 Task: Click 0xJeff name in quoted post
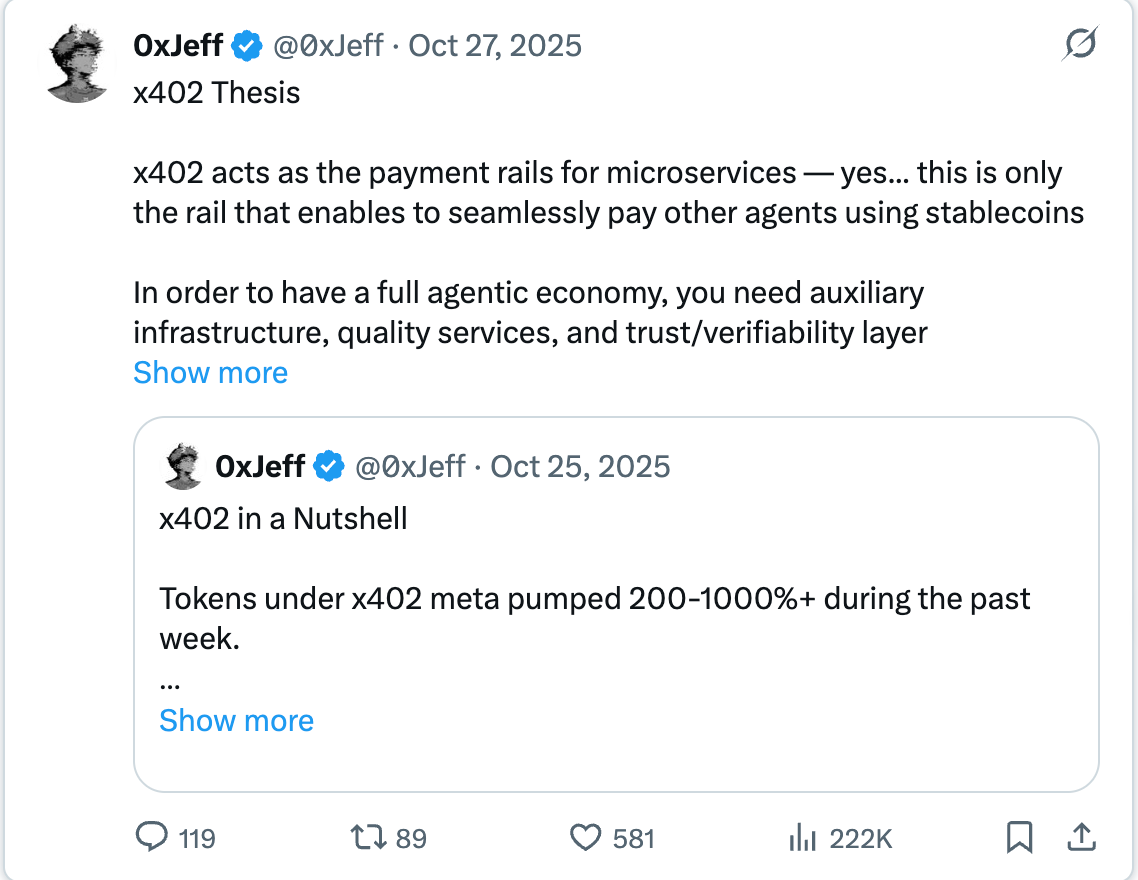tap(260, 466)
